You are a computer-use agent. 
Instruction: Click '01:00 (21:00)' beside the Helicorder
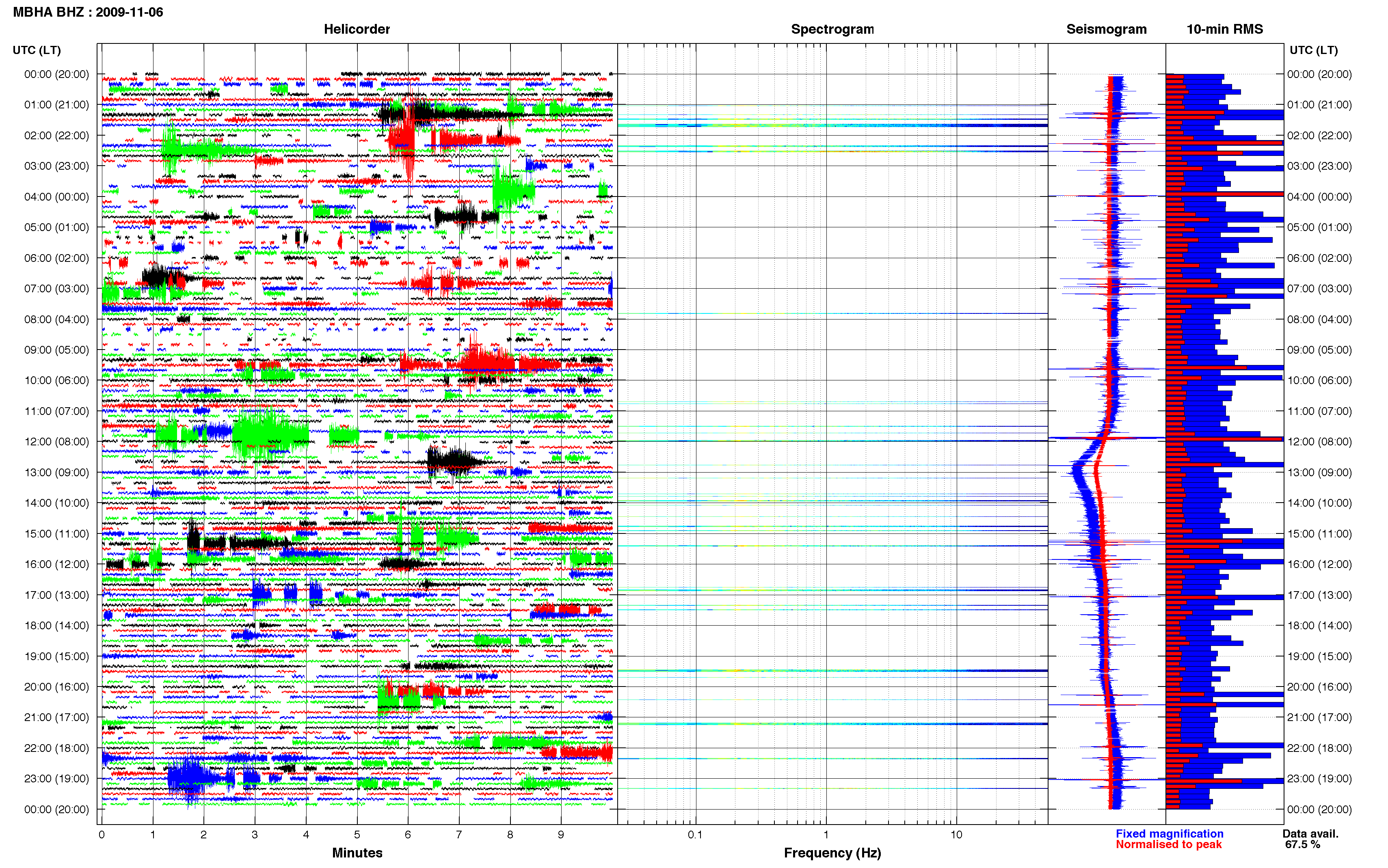(x=56, y=104)
